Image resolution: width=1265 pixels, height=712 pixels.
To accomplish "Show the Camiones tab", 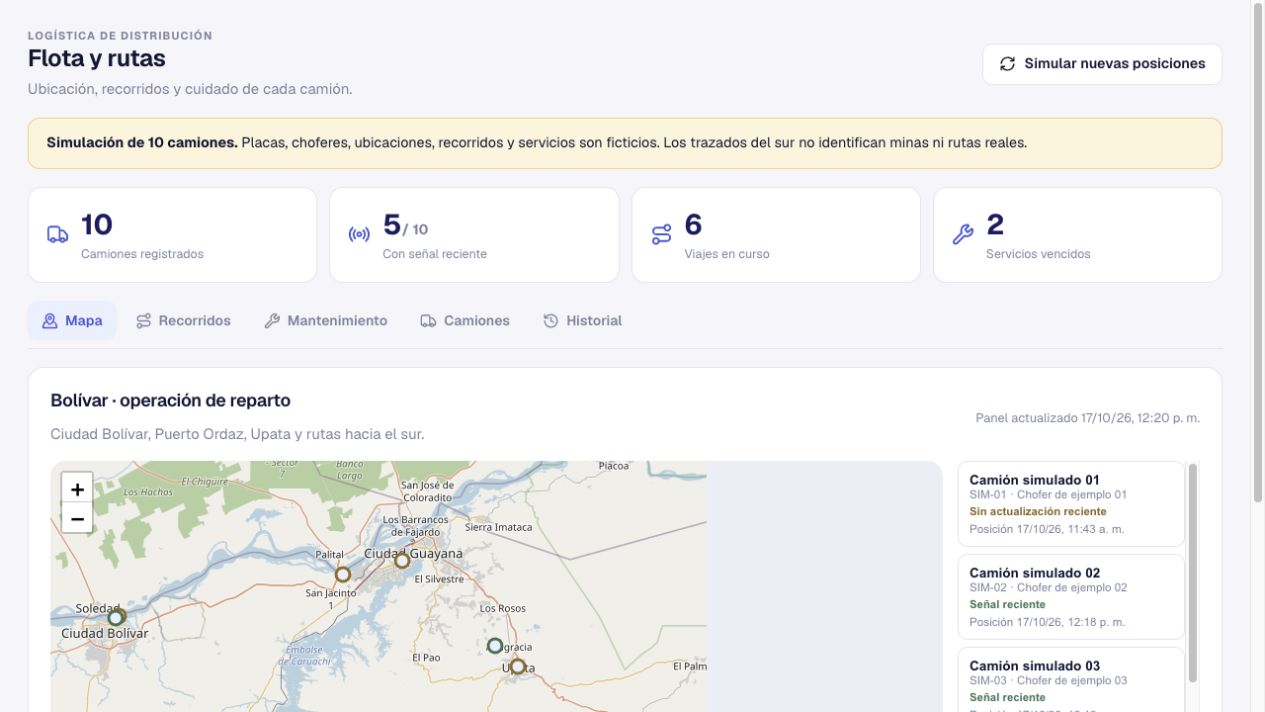I will (x=465, y=321).
